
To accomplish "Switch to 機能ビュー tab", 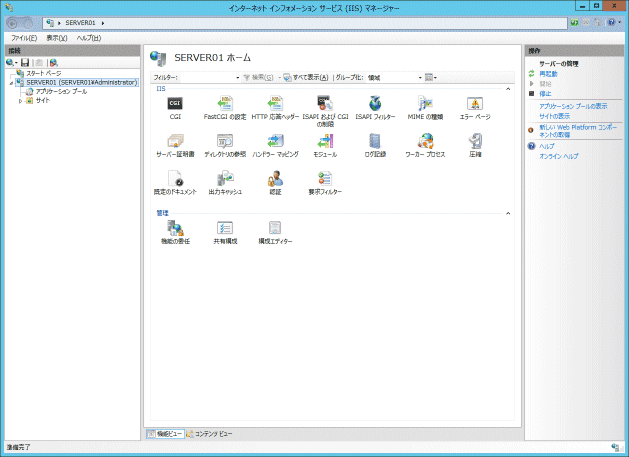I will (165, 434).
